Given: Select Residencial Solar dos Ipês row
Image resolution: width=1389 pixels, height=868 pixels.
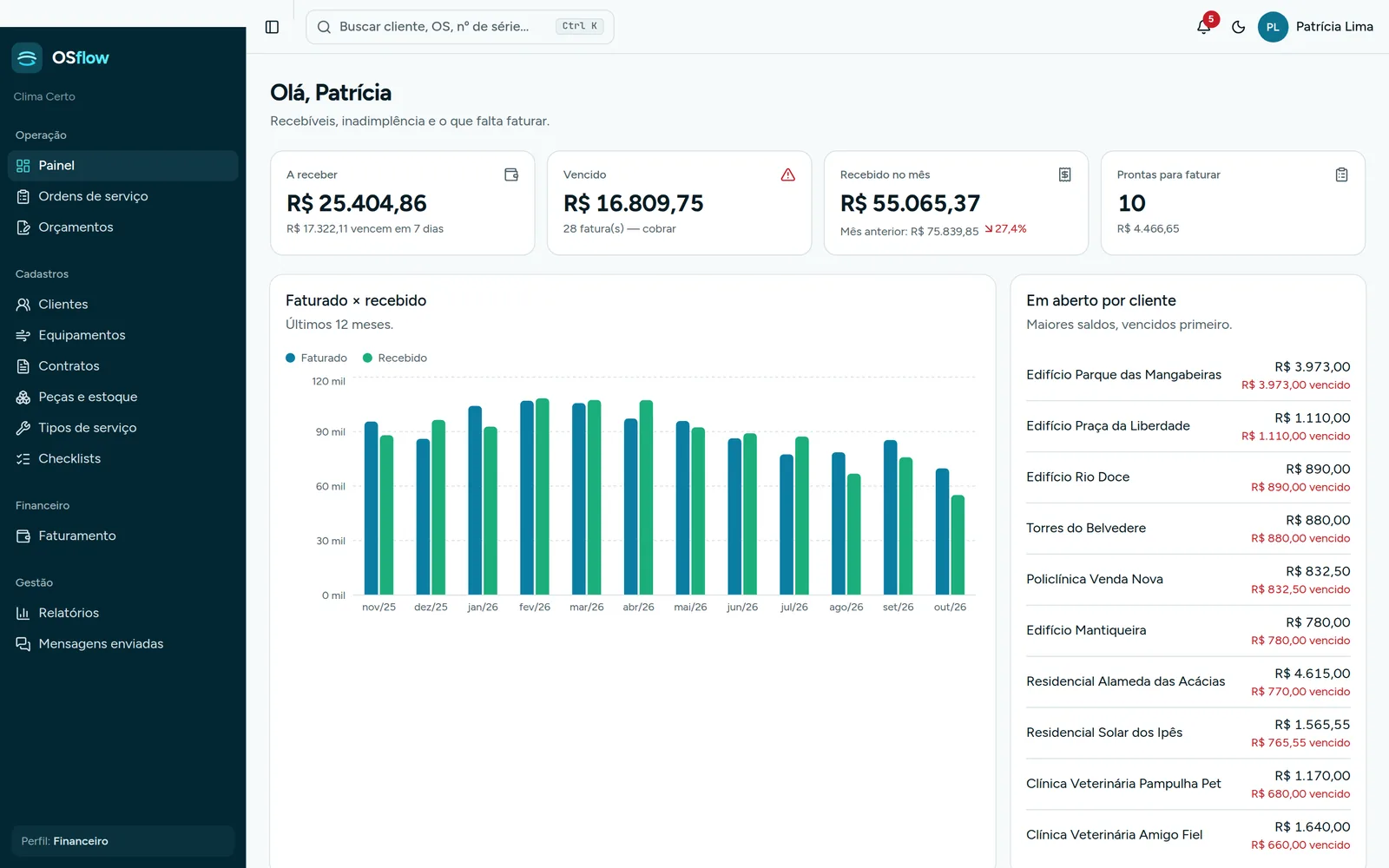Looking at the screenshot, I should click(1188, 733).
